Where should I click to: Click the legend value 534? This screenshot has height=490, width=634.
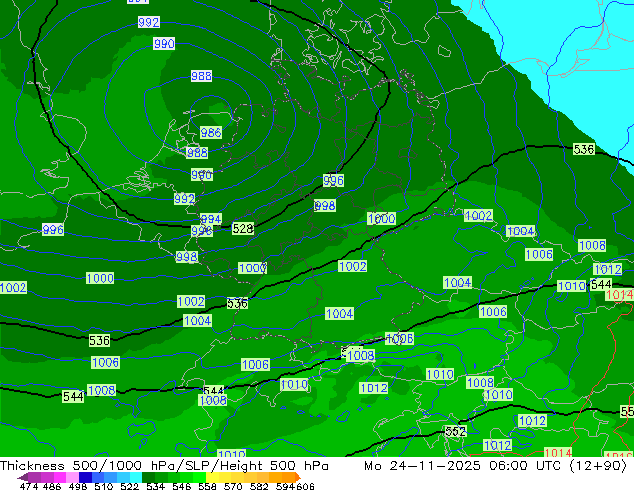pos(156,486)
